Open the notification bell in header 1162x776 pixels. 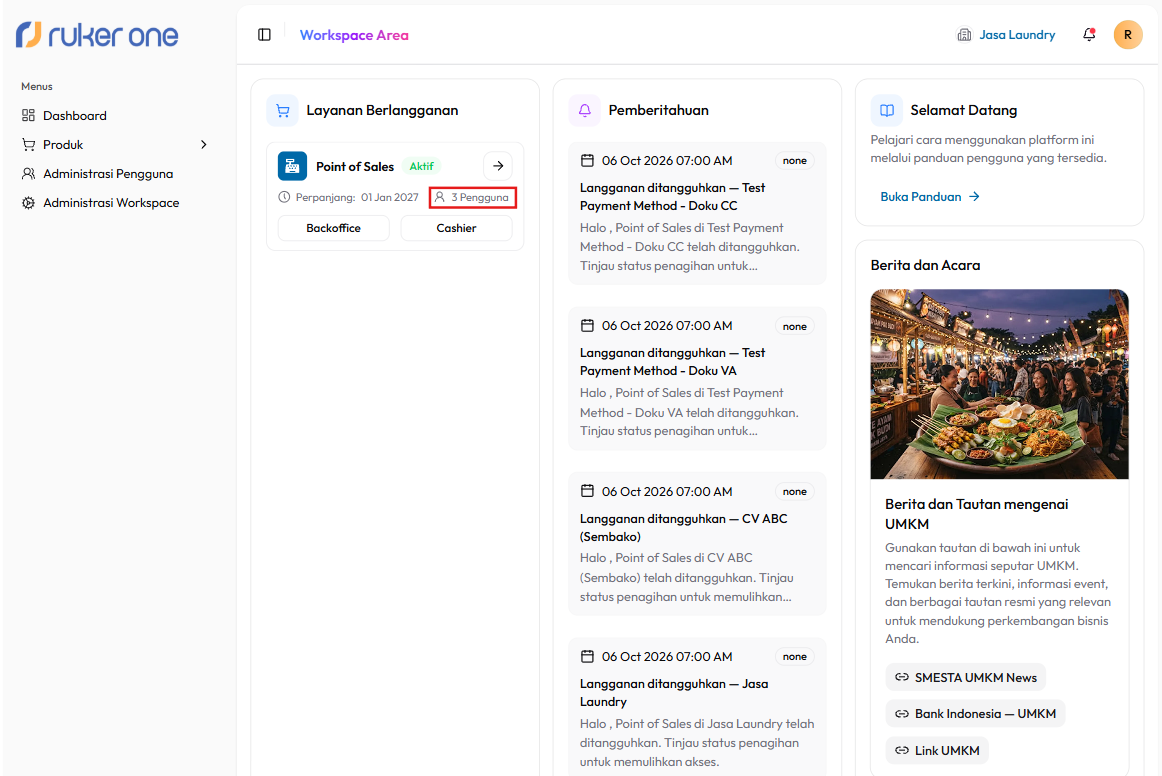[1089, 35]
